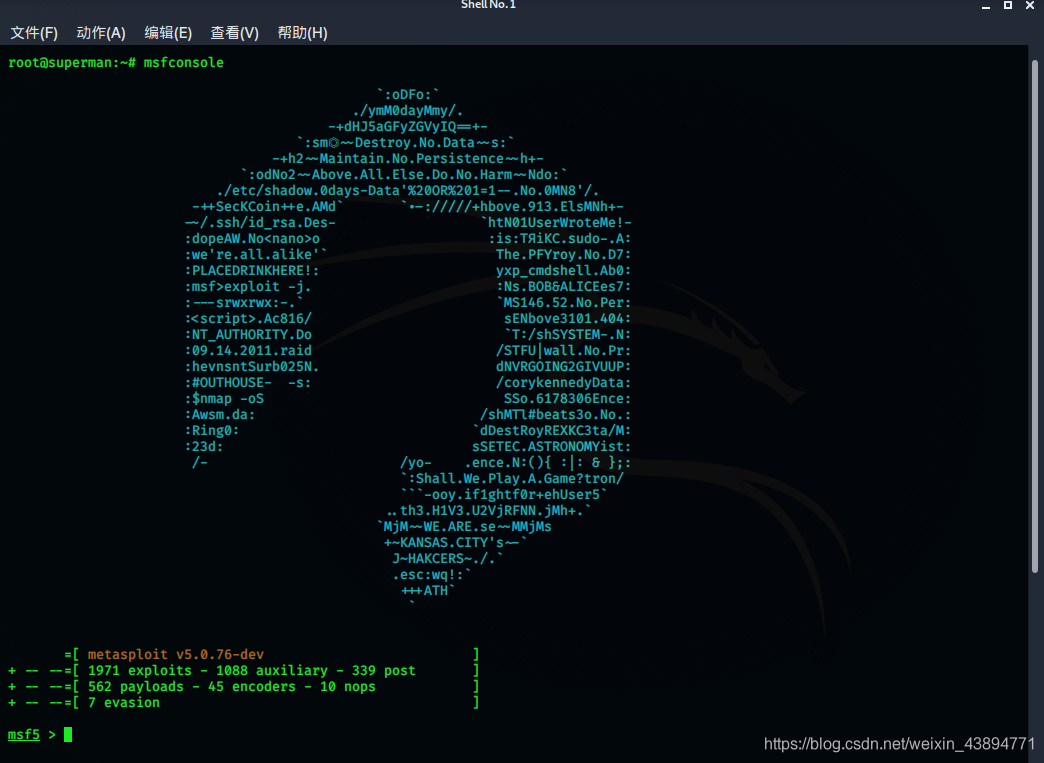The height and width of the screenshot is (763, 1044).
Task: Click the 'J~HAKCERS~./.' banner line
Action: click(447, 558)
